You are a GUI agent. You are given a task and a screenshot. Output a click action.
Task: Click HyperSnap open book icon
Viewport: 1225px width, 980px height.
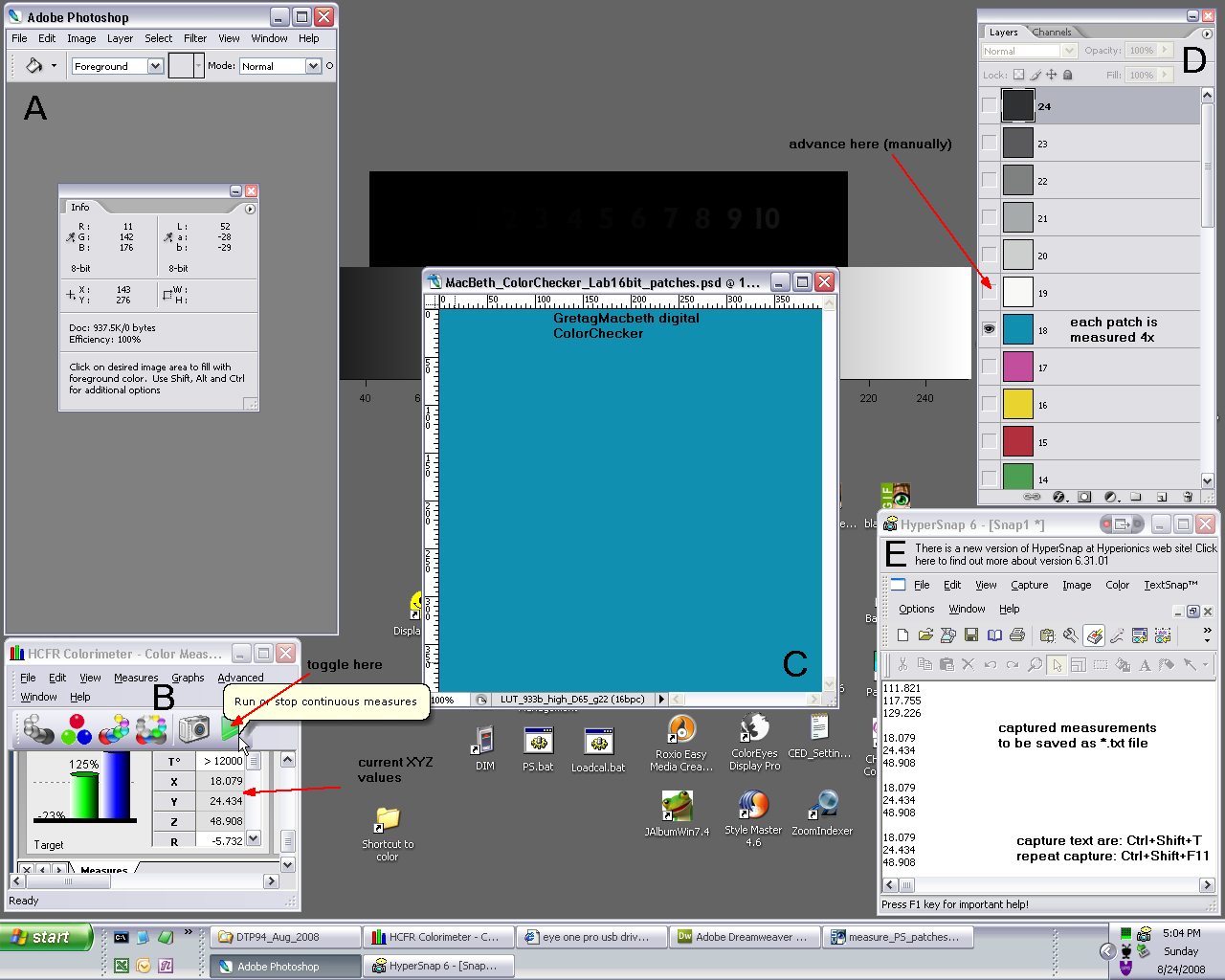994,635
